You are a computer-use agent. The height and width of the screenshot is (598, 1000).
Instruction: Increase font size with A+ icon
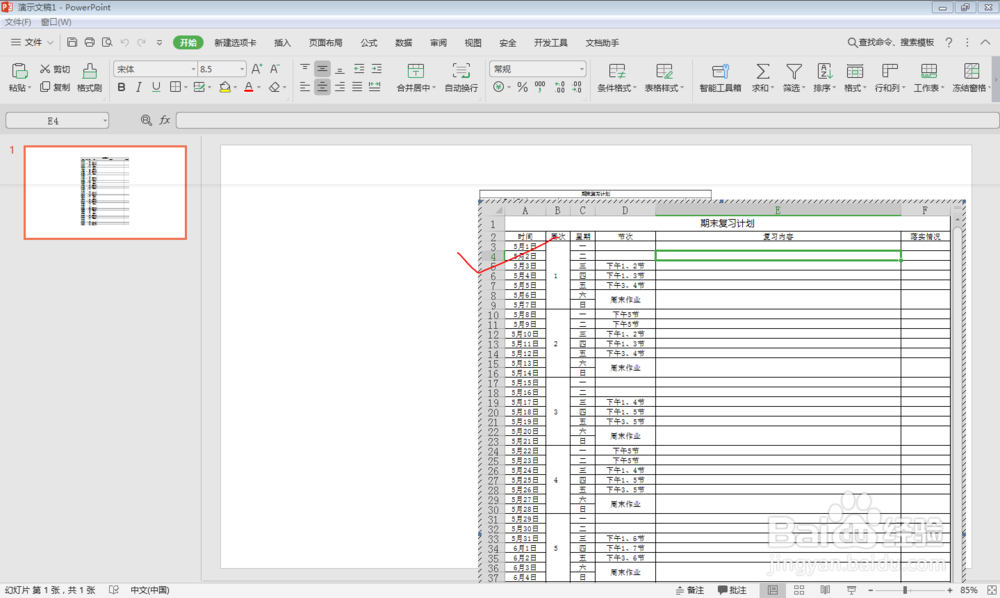(256, 69)
